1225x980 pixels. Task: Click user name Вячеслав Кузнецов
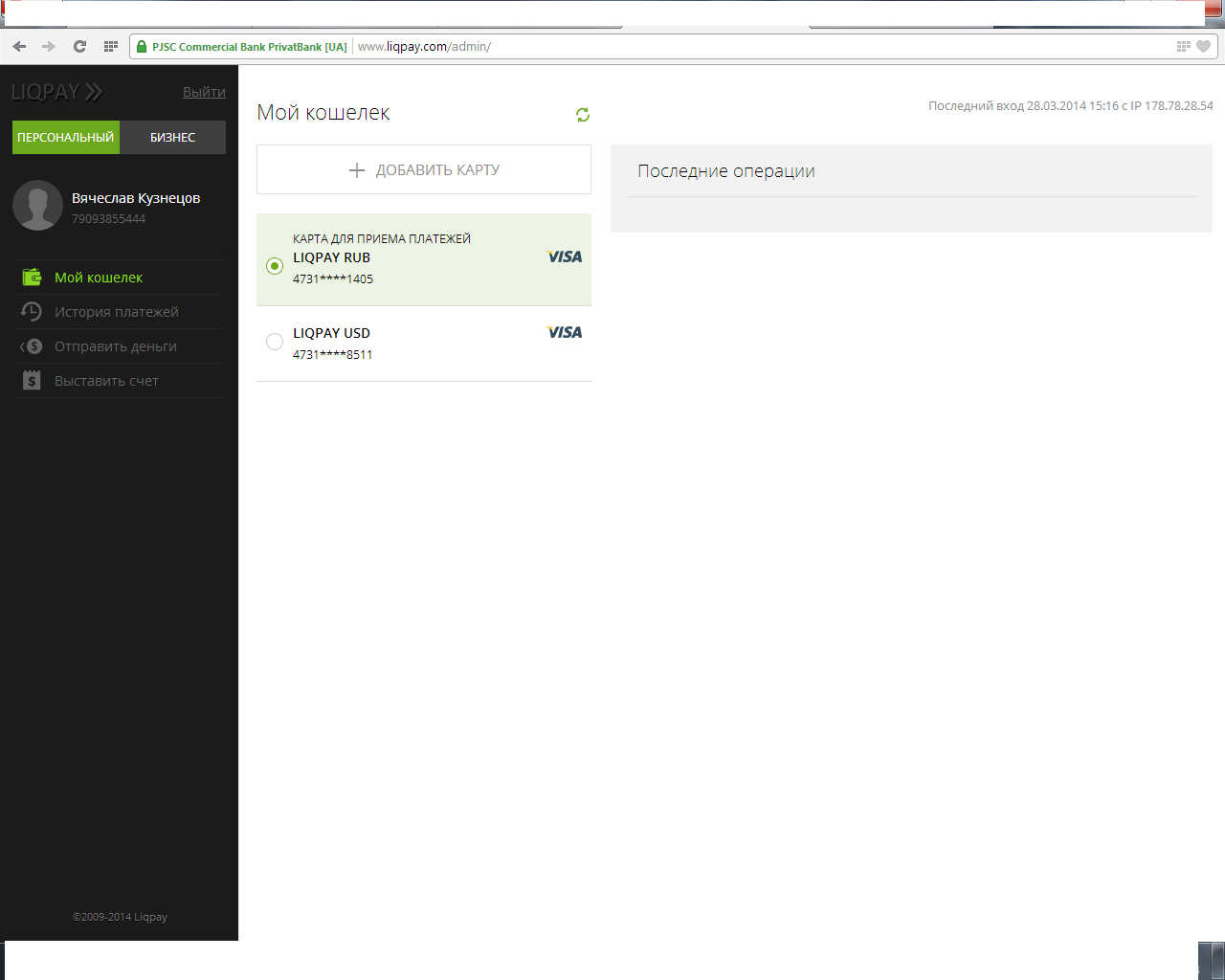point(136,198)
